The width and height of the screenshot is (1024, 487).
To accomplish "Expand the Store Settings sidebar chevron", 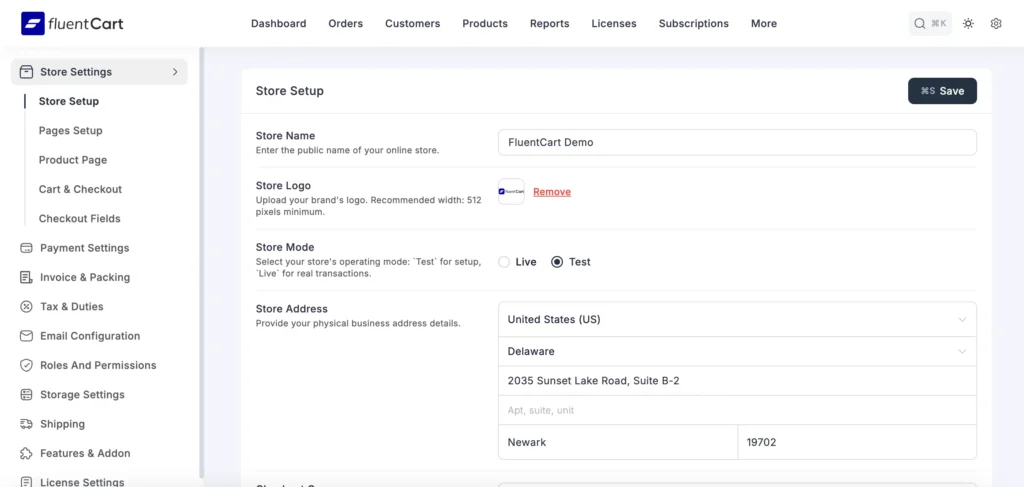I will click(x=175, y=72).
